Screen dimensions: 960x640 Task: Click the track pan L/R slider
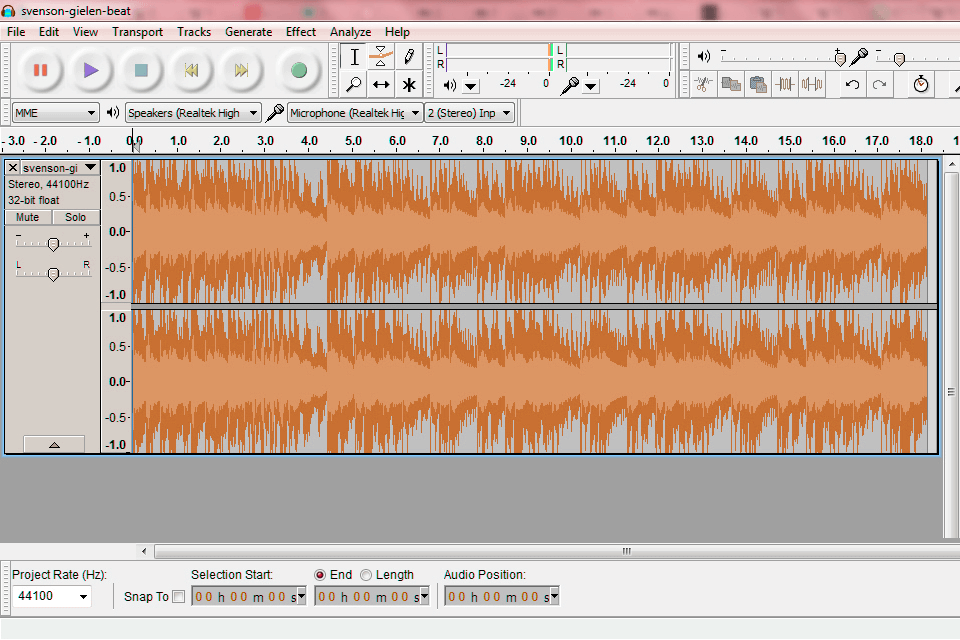pos(53,273)
